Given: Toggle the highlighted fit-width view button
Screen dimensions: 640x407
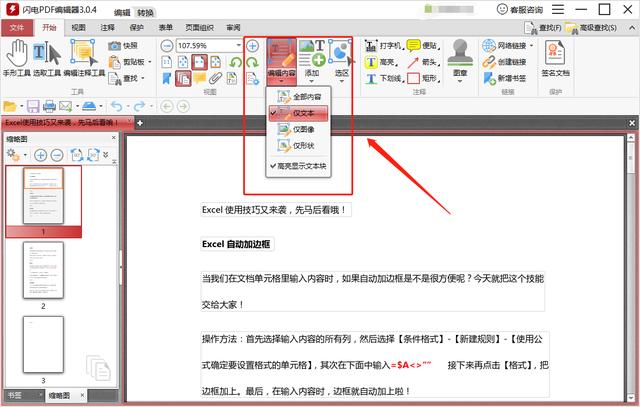Looking at the screenshot, I should coord(200,62).
